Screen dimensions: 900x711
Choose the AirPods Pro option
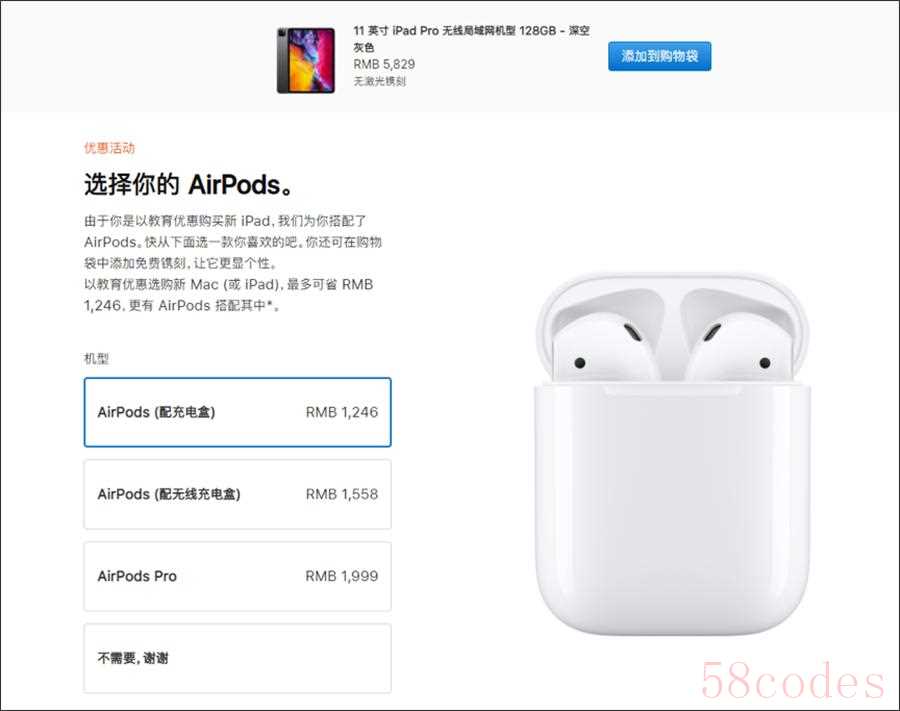coord(238,576)
